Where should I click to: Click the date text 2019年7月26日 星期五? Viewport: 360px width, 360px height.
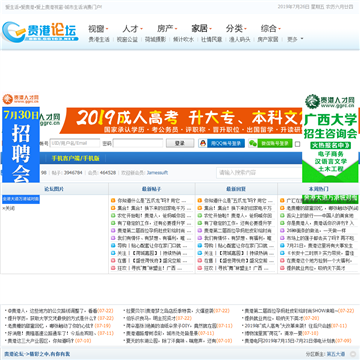300,6
